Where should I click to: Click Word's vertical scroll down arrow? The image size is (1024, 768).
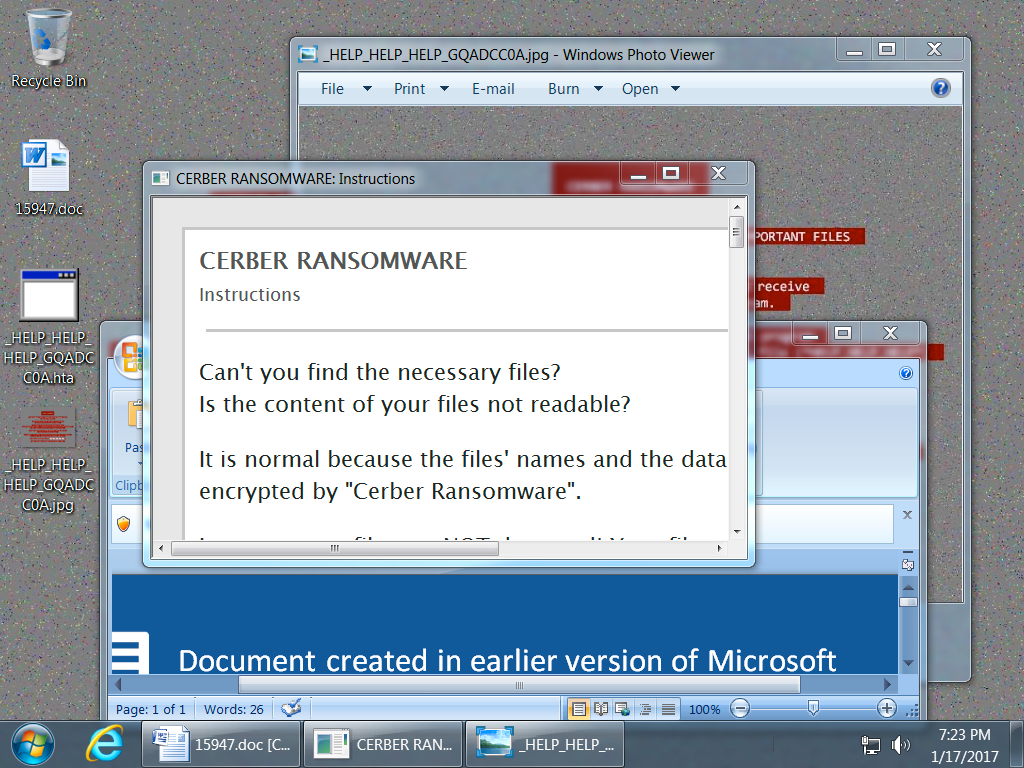tap(908, 663)
